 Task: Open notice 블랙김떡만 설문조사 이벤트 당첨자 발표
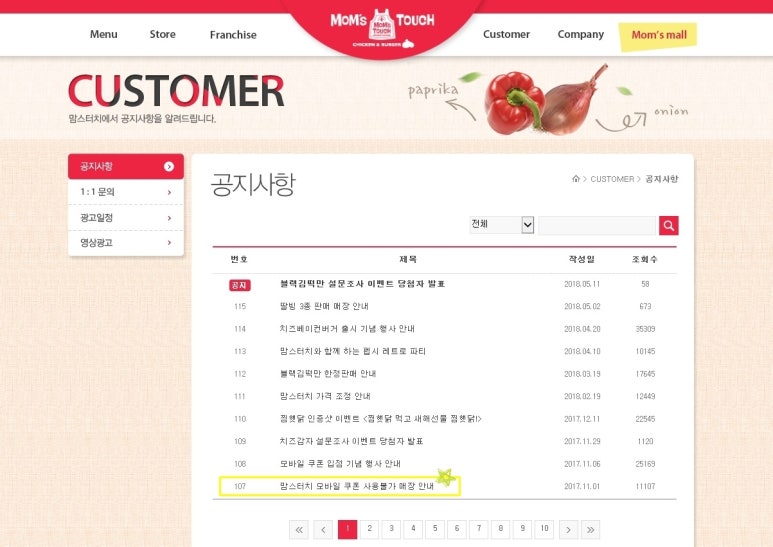coord(362,284)
